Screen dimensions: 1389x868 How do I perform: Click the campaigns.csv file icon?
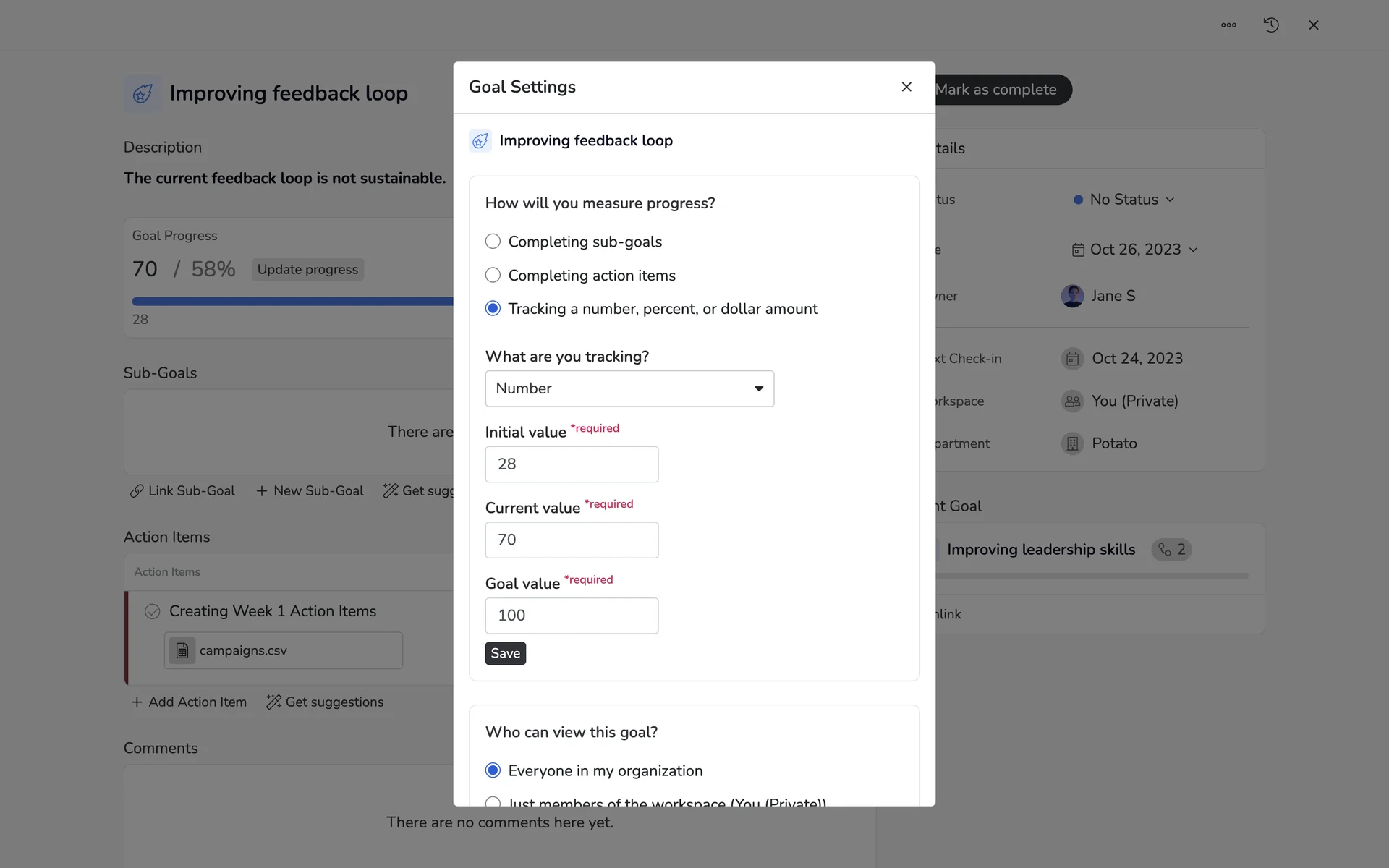(182, 651)
